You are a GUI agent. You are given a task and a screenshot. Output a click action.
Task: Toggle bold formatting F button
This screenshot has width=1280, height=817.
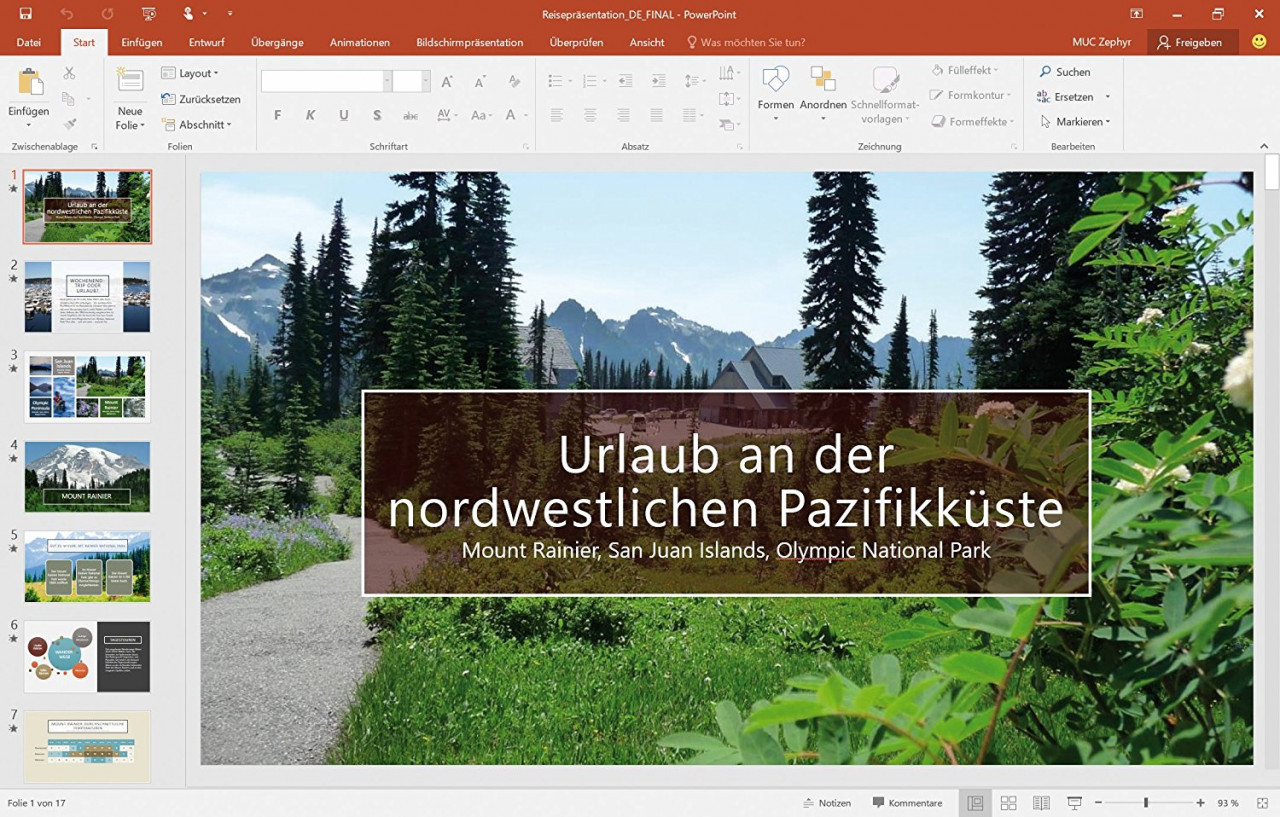tap(277, 115)
